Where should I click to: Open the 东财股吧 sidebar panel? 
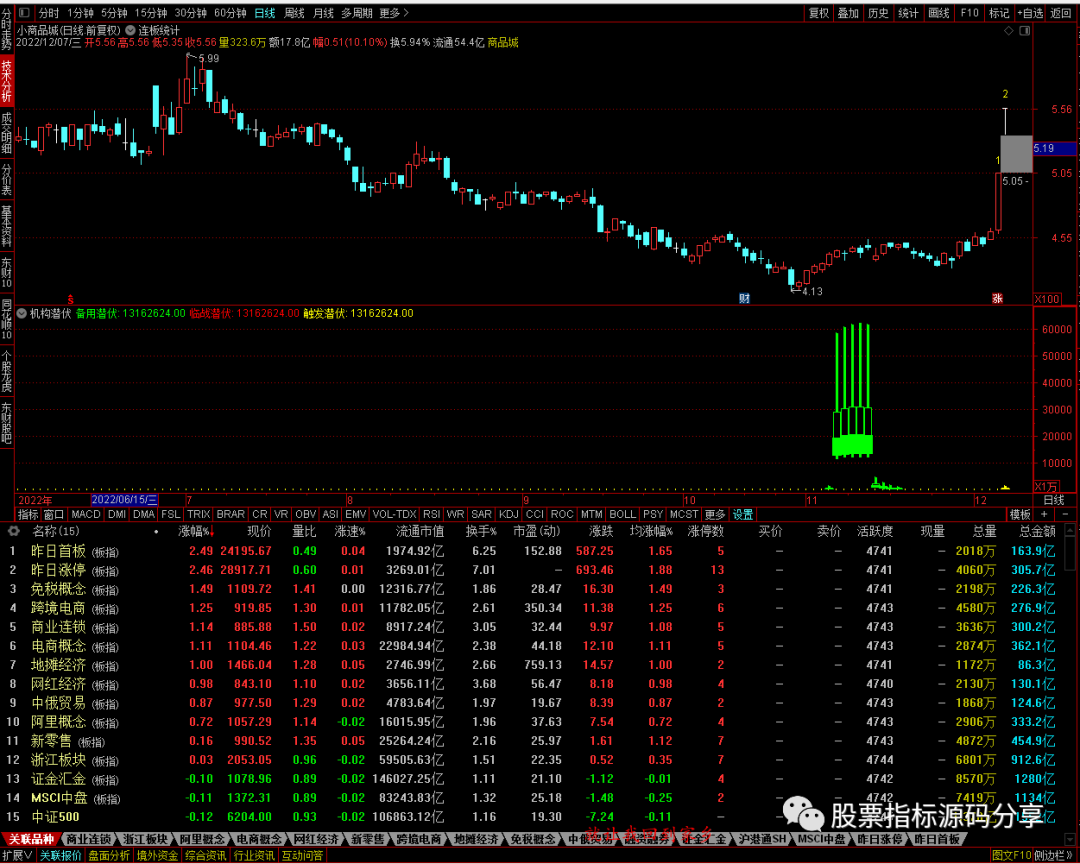[x=6, y=423]
